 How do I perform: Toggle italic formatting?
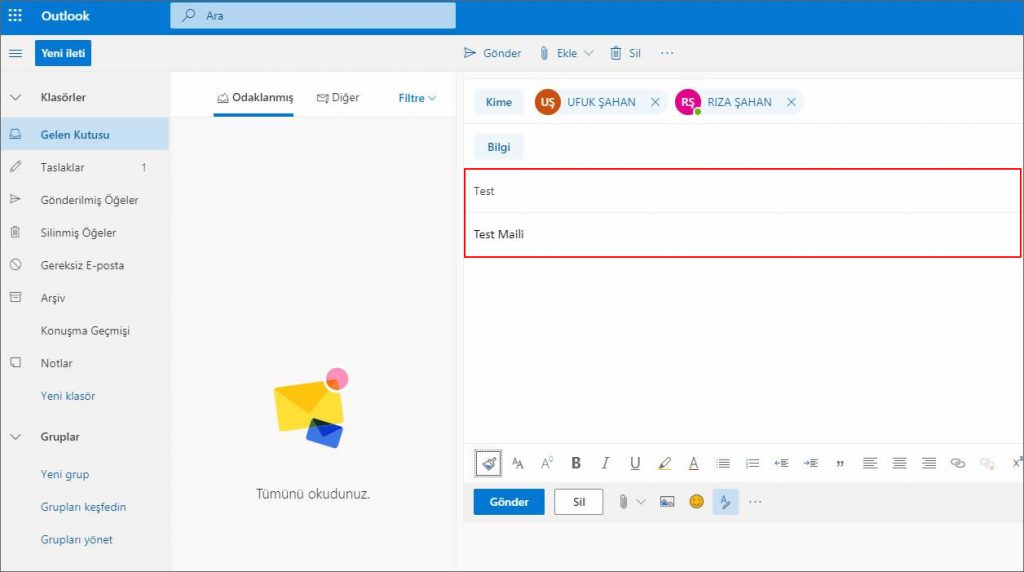(605, 463)
